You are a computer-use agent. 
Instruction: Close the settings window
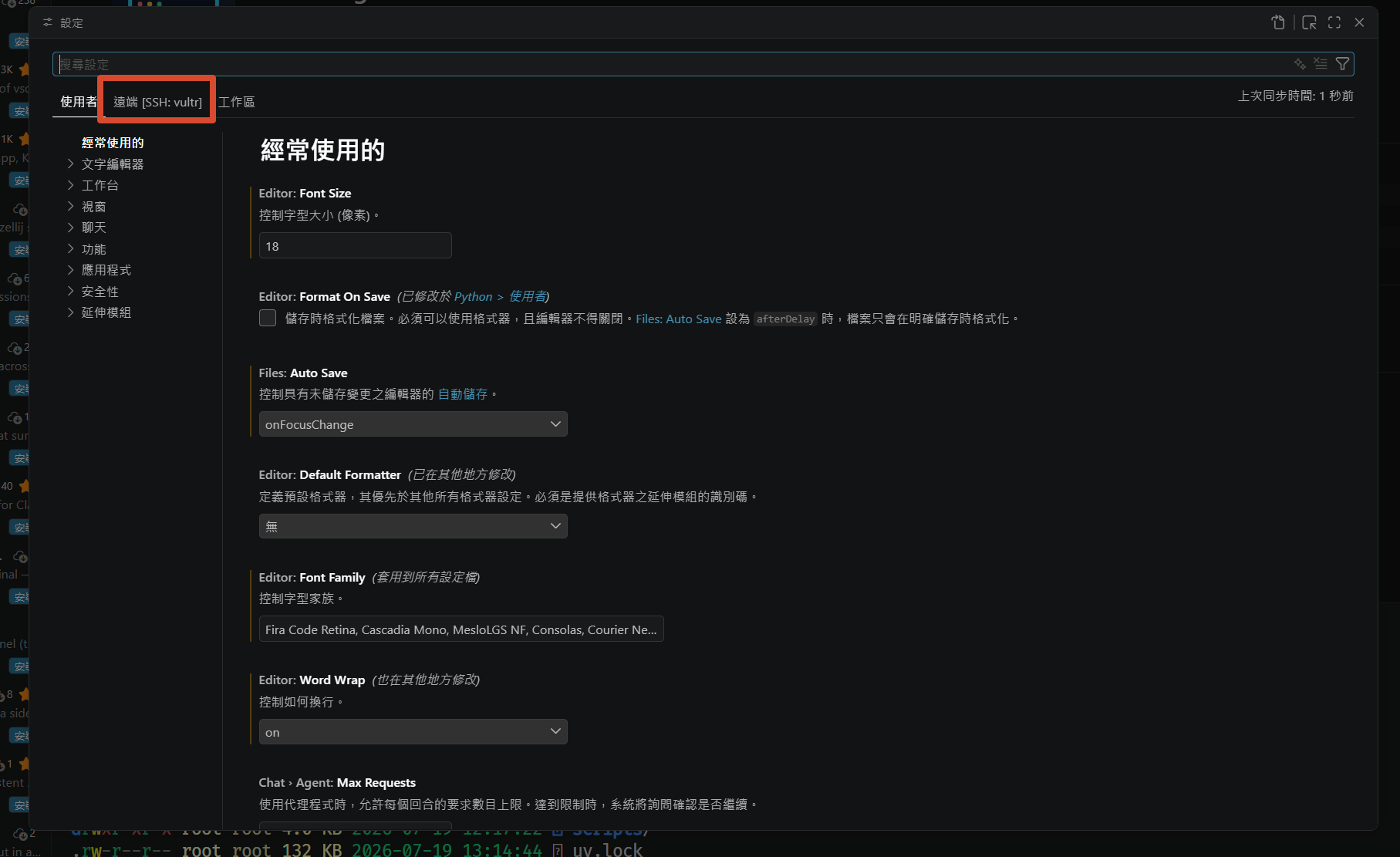coord(1360,22)
